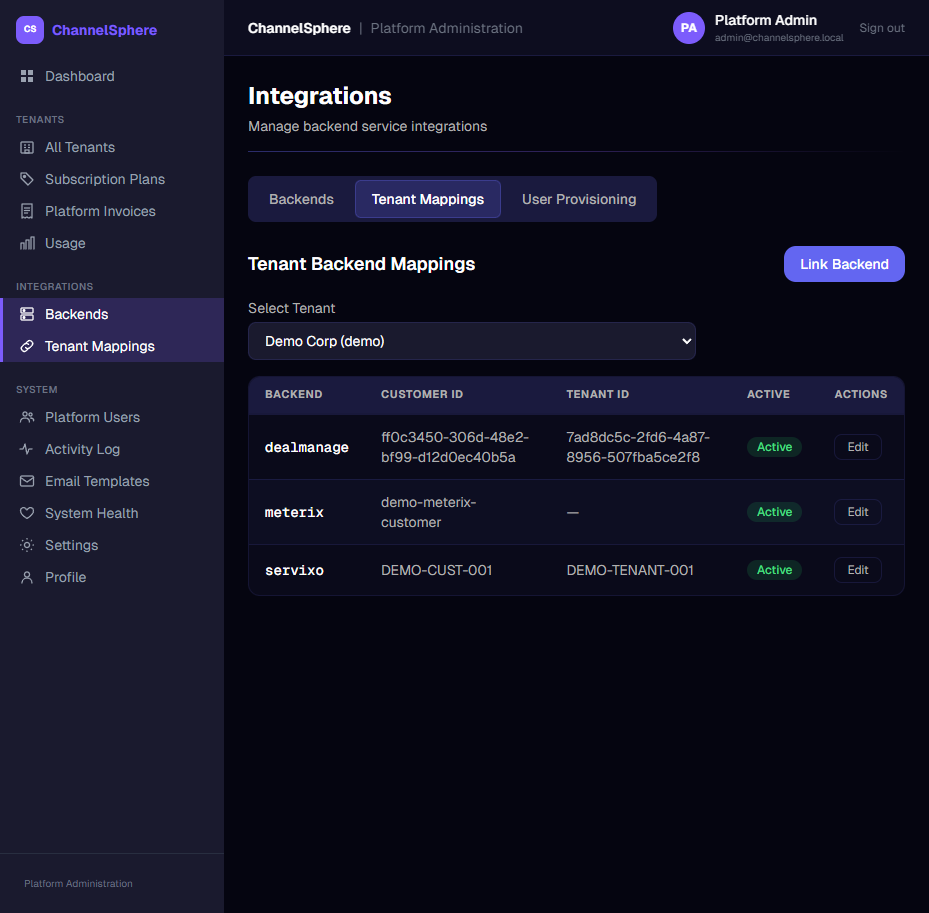Edit the dealmanage mapping
Viewport: 929px width, 913px height.
857,447
